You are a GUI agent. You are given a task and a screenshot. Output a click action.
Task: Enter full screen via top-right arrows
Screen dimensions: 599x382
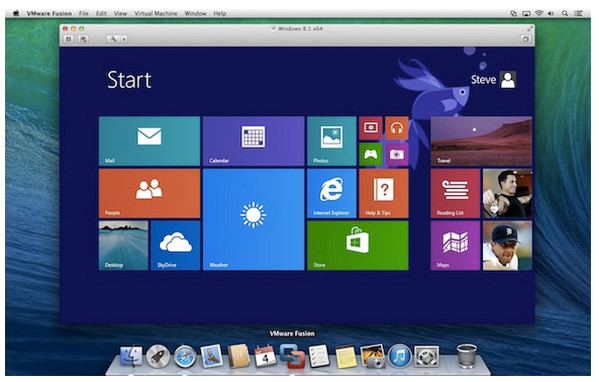click(x=529, y=29)
